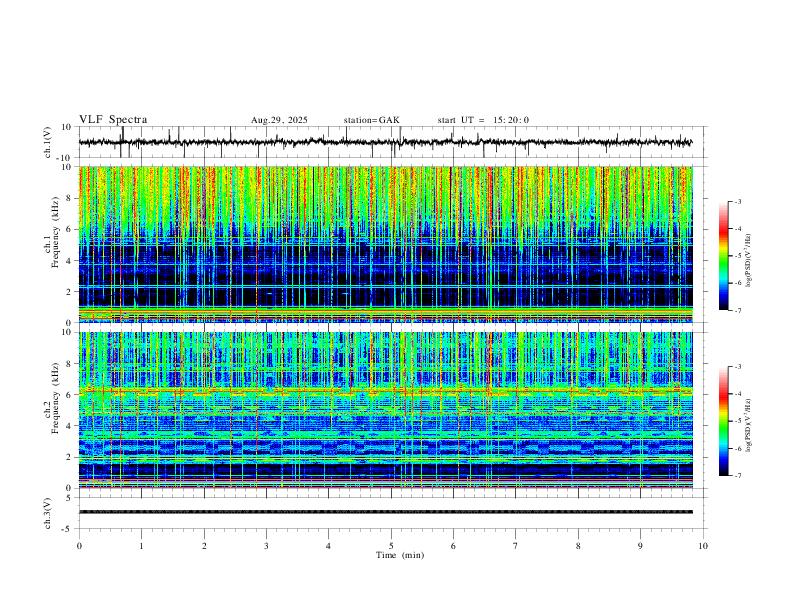Click inside the ch.2 spectrogram panel
The width and height of the screenshot is (792, 612).
[x=386, y=410]
